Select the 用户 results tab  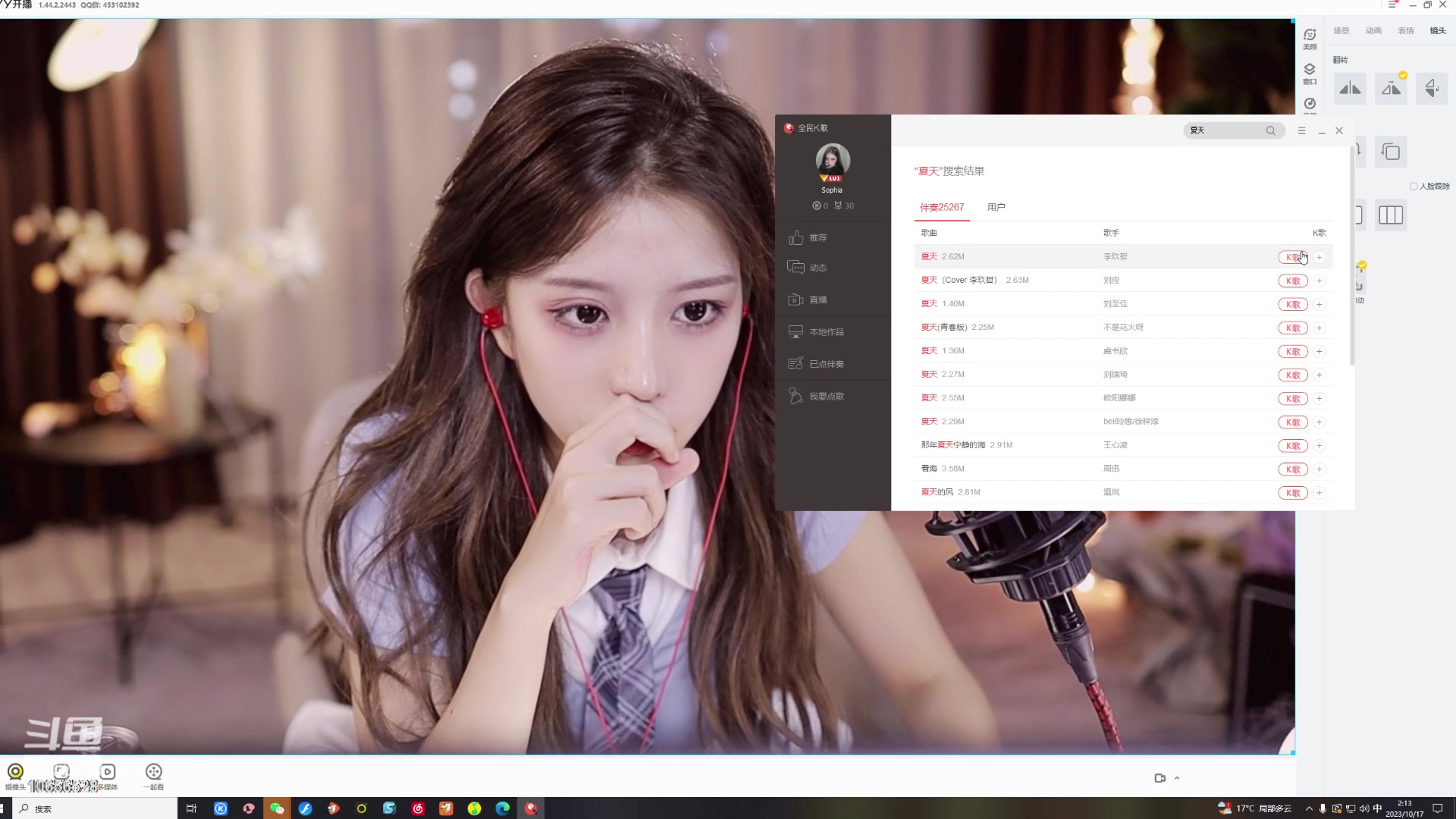coord(996,207)
